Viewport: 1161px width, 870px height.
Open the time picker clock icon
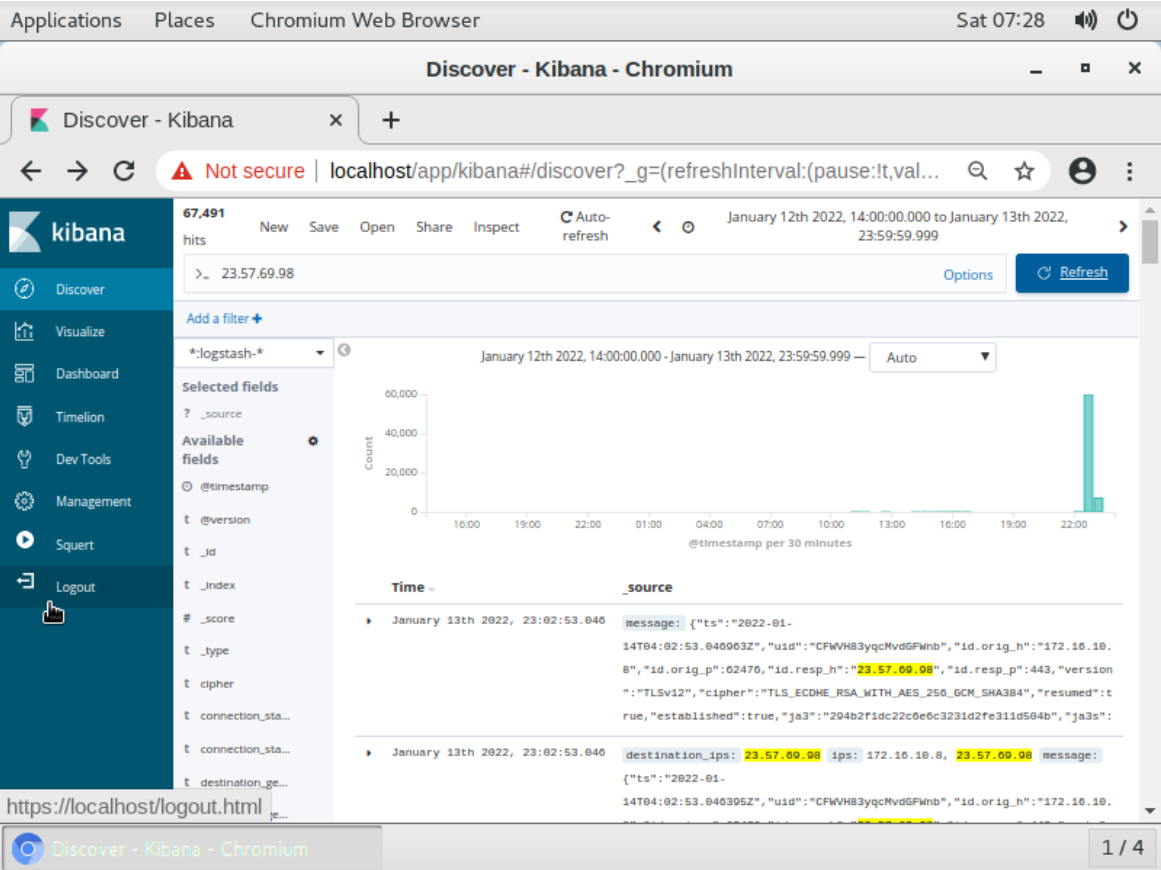point(688,227)
